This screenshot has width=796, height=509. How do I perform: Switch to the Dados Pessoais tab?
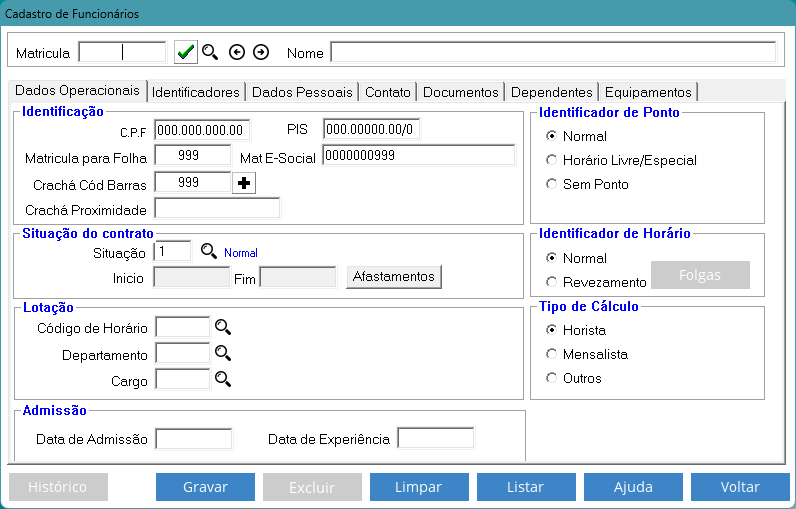302,92
